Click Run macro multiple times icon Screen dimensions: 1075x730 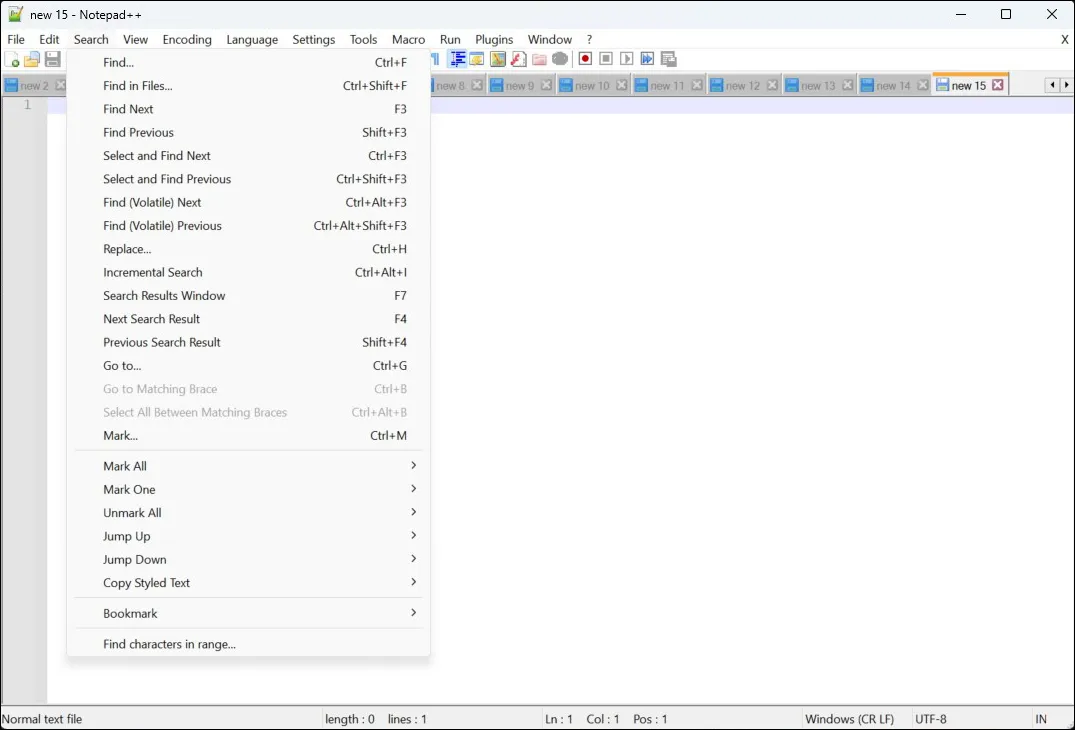pyautogui.click(x=647, y=60)
